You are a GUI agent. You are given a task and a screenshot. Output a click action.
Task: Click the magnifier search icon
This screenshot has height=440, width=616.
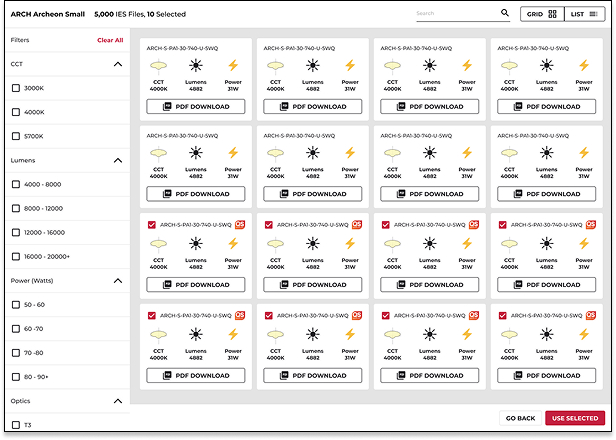coord(505,13)
